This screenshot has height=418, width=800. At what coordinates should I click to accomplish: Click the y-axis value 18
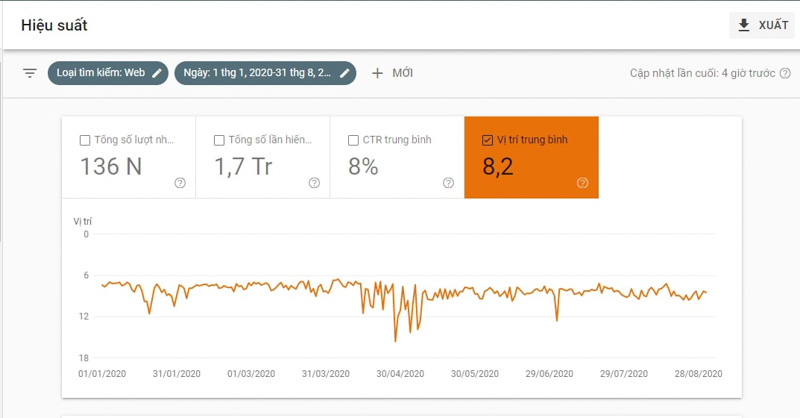click(x=84, y=358)
